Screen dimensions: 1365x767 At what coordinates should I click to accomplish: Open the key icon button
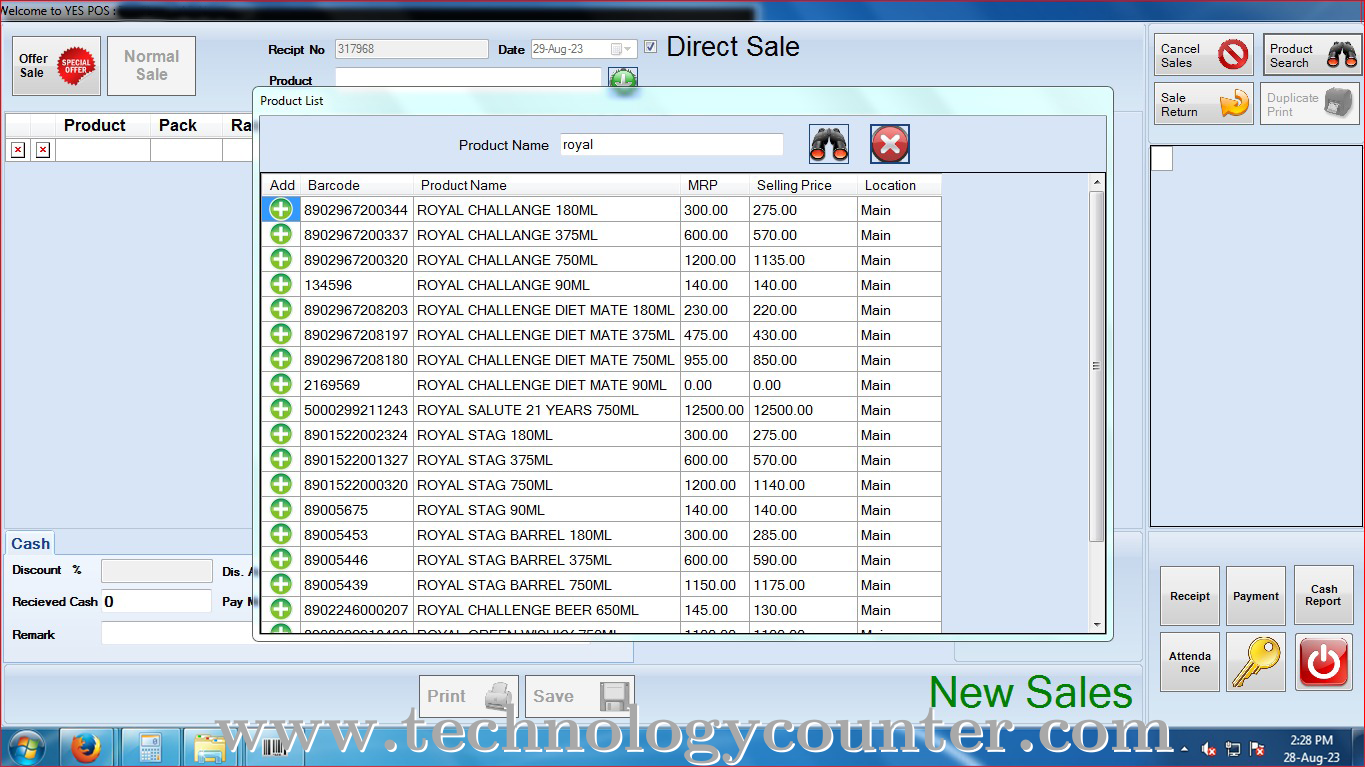(1256, 662)
